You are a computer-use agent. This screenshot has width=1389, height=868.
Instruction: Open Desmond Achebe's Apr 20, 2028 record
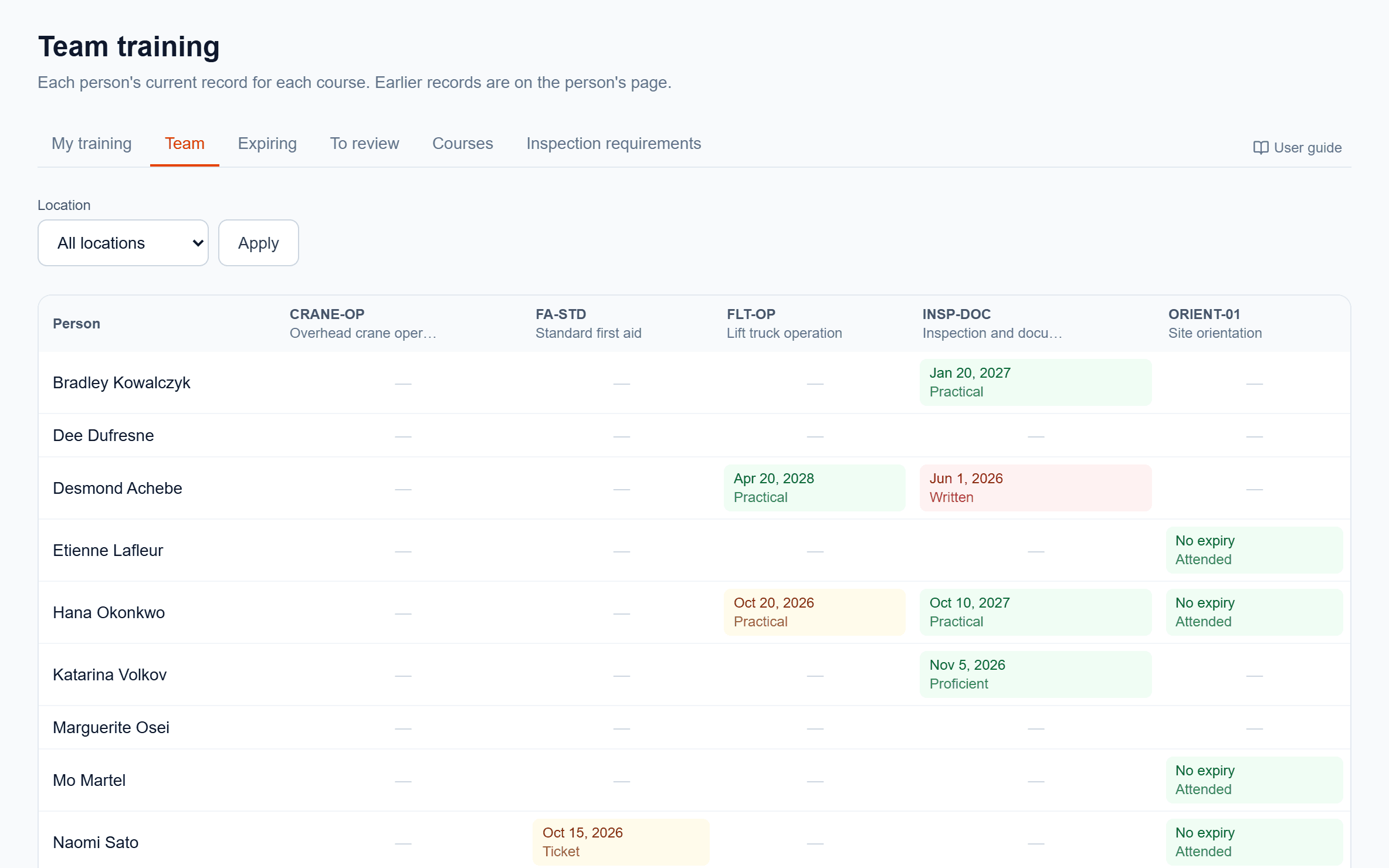pyautogui.click(x=814, y=488)
